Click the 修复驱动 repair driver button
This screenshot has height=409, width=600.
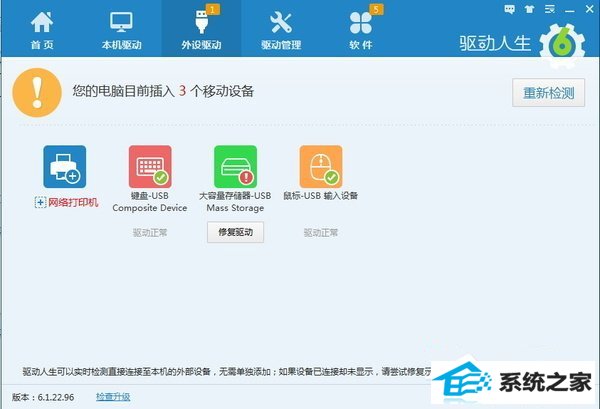(x=235, y=232)
